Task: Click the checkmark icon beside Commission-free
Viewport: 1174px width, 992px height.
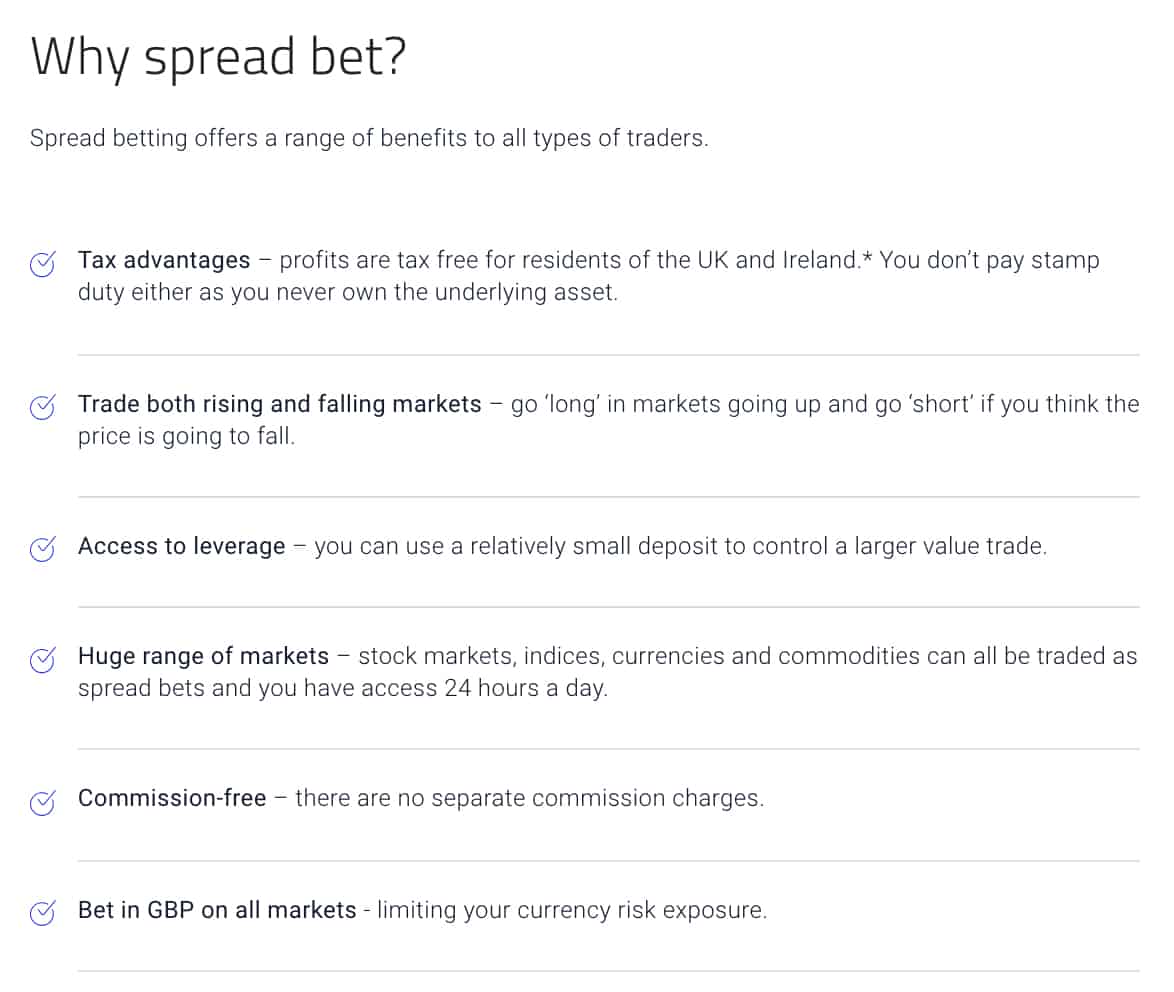Action: coord(42,802)
